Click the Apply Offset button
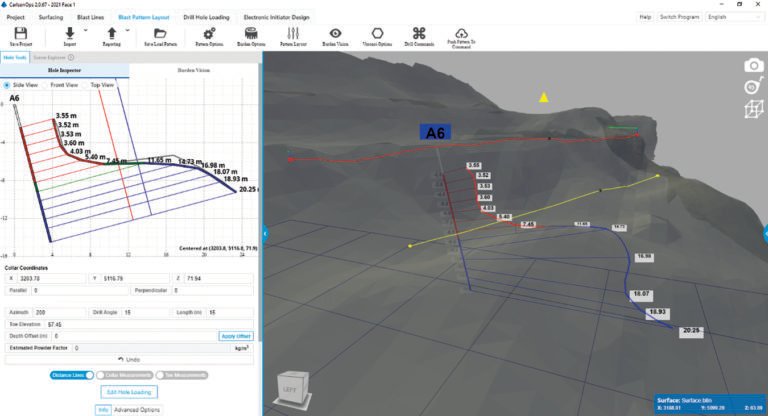The width and height of the screenshot is (768, 416). pos(236,336)
